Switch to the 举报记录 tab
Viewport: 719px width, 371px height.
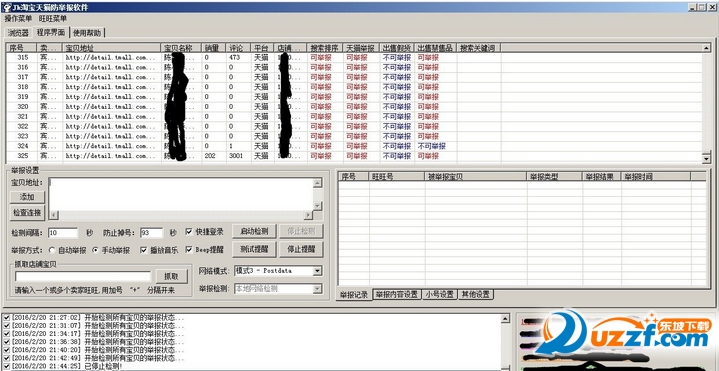pyautogui.click(x=354, y=294)
